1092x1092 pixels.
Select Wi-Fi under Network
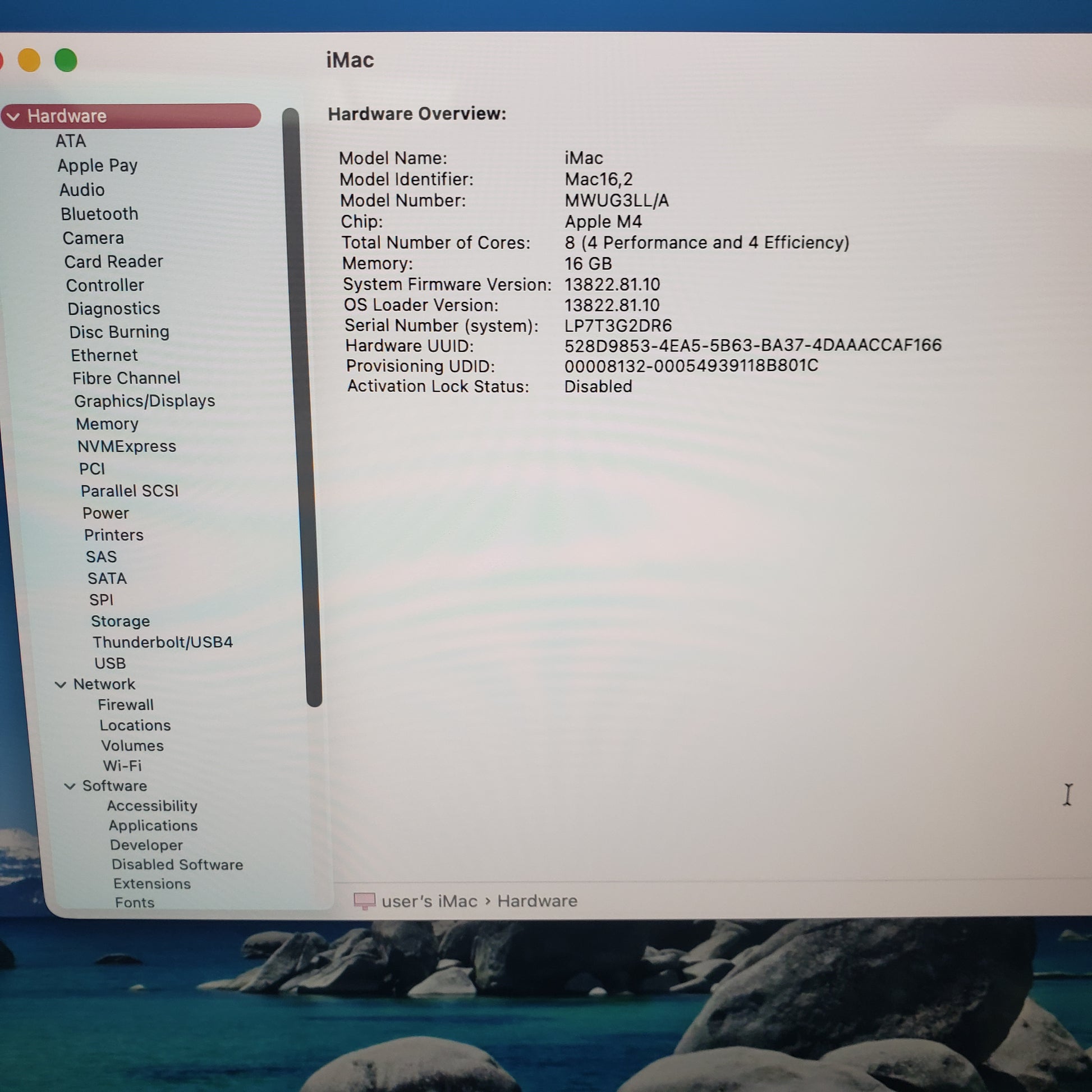point(122,765)
